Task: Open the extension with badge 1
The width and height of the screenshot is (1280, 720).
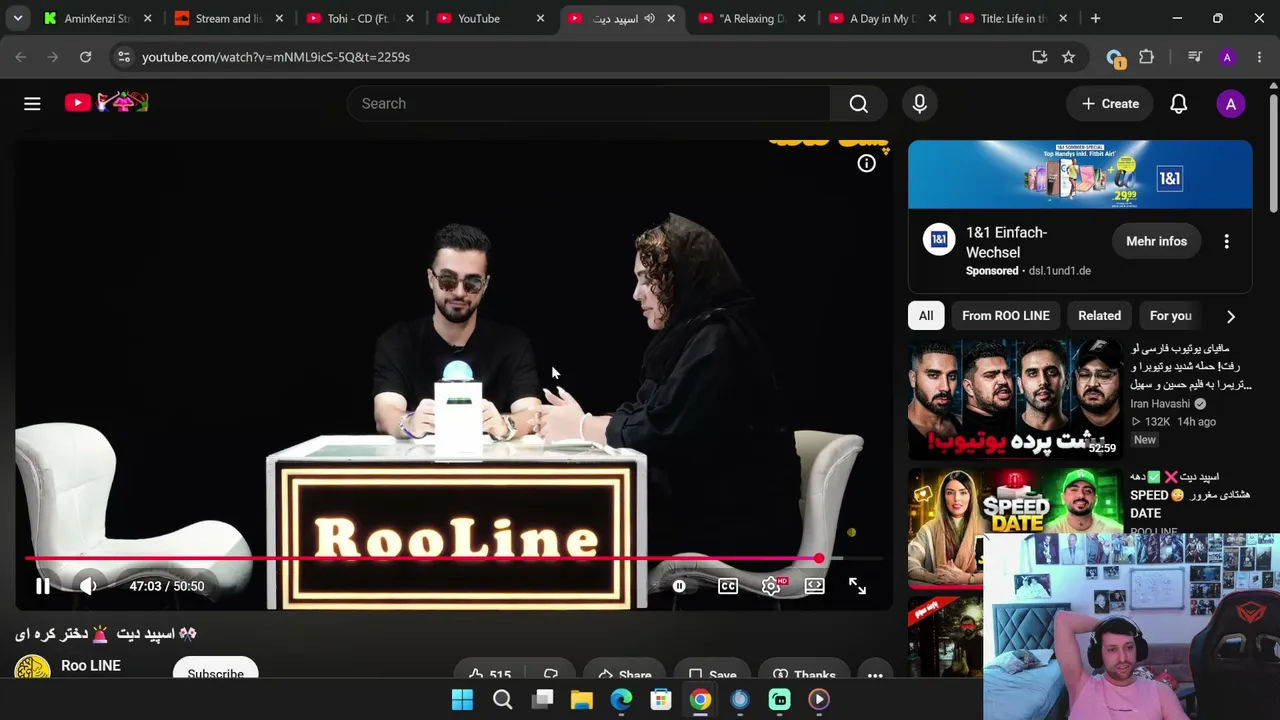Action: [x=1115, y=58]
